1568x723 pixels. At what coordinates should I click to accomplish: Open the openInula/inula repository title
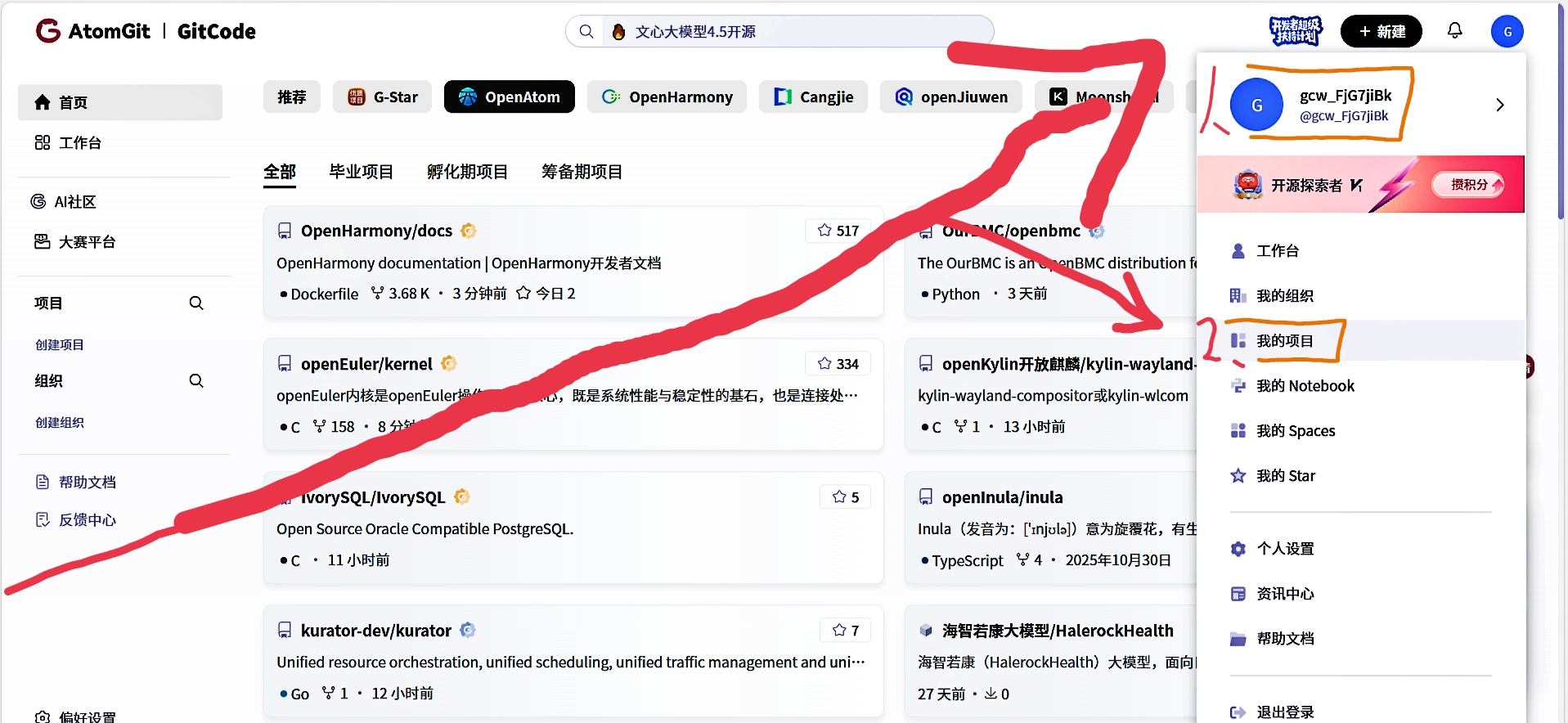[x=1003, y=496]
